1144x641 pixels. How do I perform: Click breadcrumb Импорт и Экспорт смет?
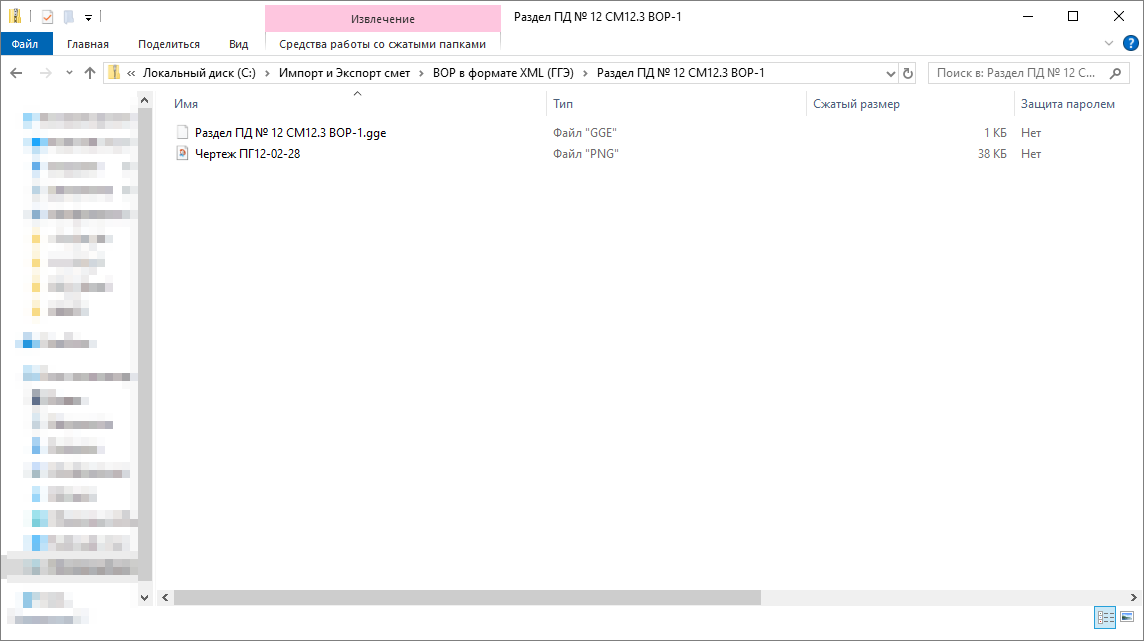coord(345,73)
